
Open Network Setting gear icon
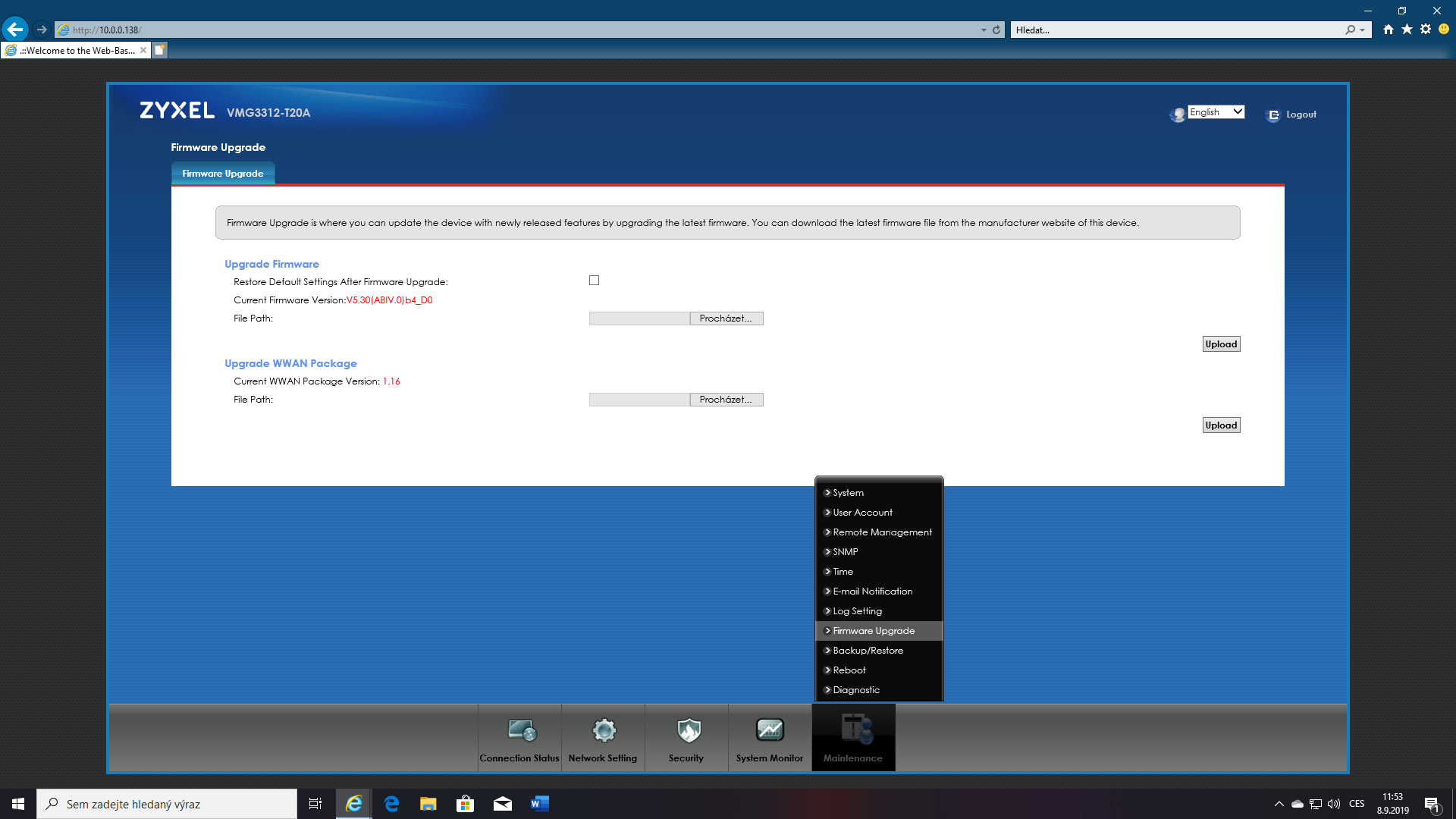pos(604,731)
